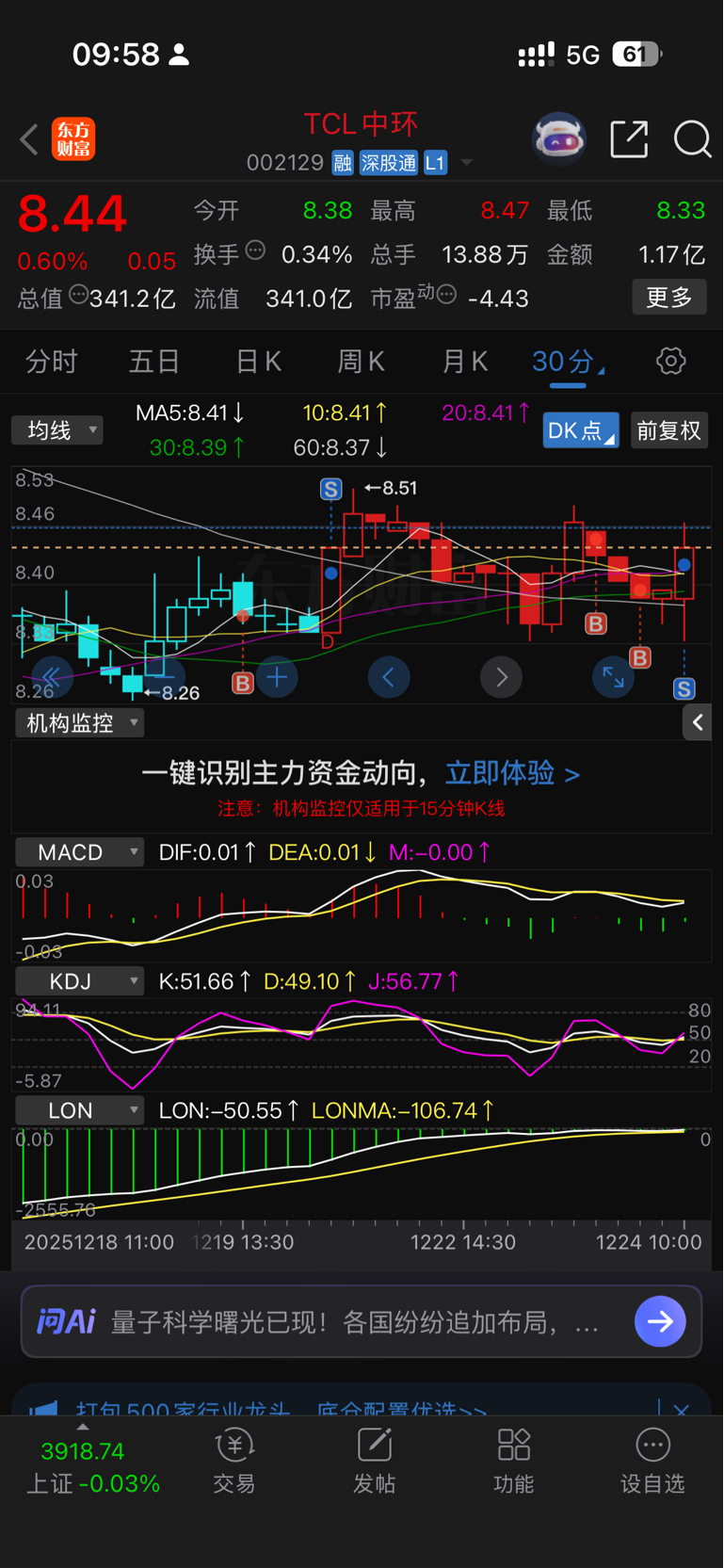Collapse side panel arrow at chart right
This screenshot has height=1568, width=724.
click(x=697, y=722)
